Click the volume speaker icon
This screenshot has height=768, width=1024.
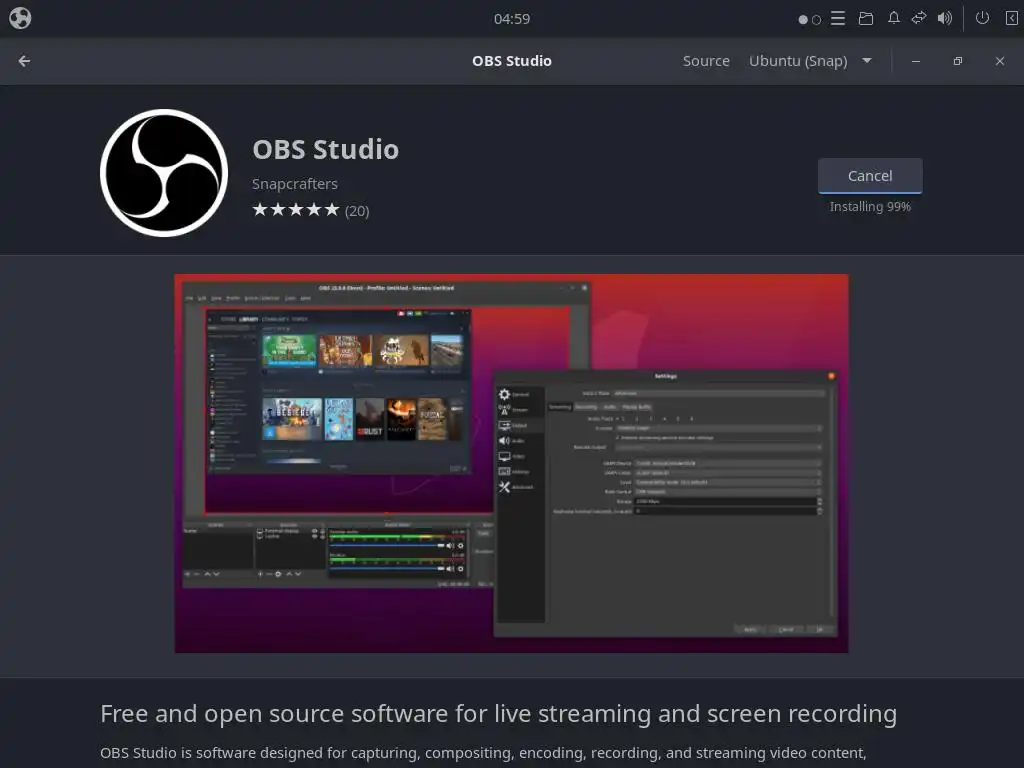point(945,18)
